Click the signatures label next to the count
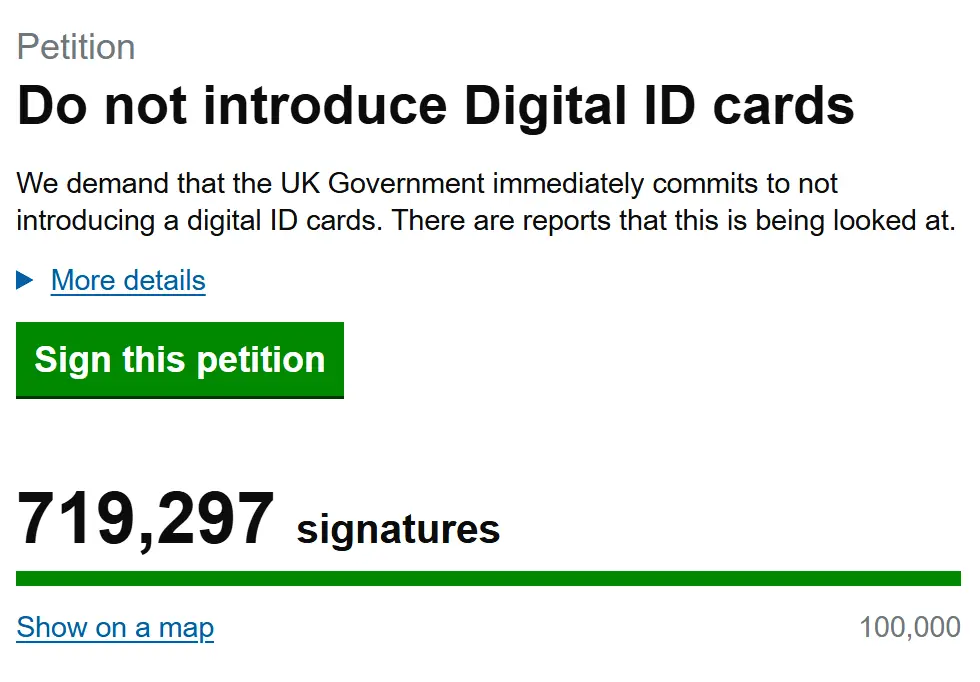 tap(396, 528)
